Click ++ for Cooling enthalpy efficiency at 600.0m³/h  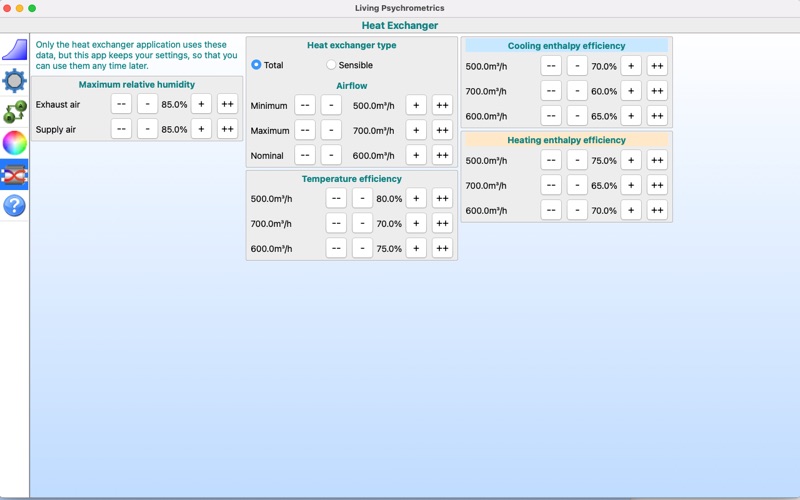[x=657, y=116]
